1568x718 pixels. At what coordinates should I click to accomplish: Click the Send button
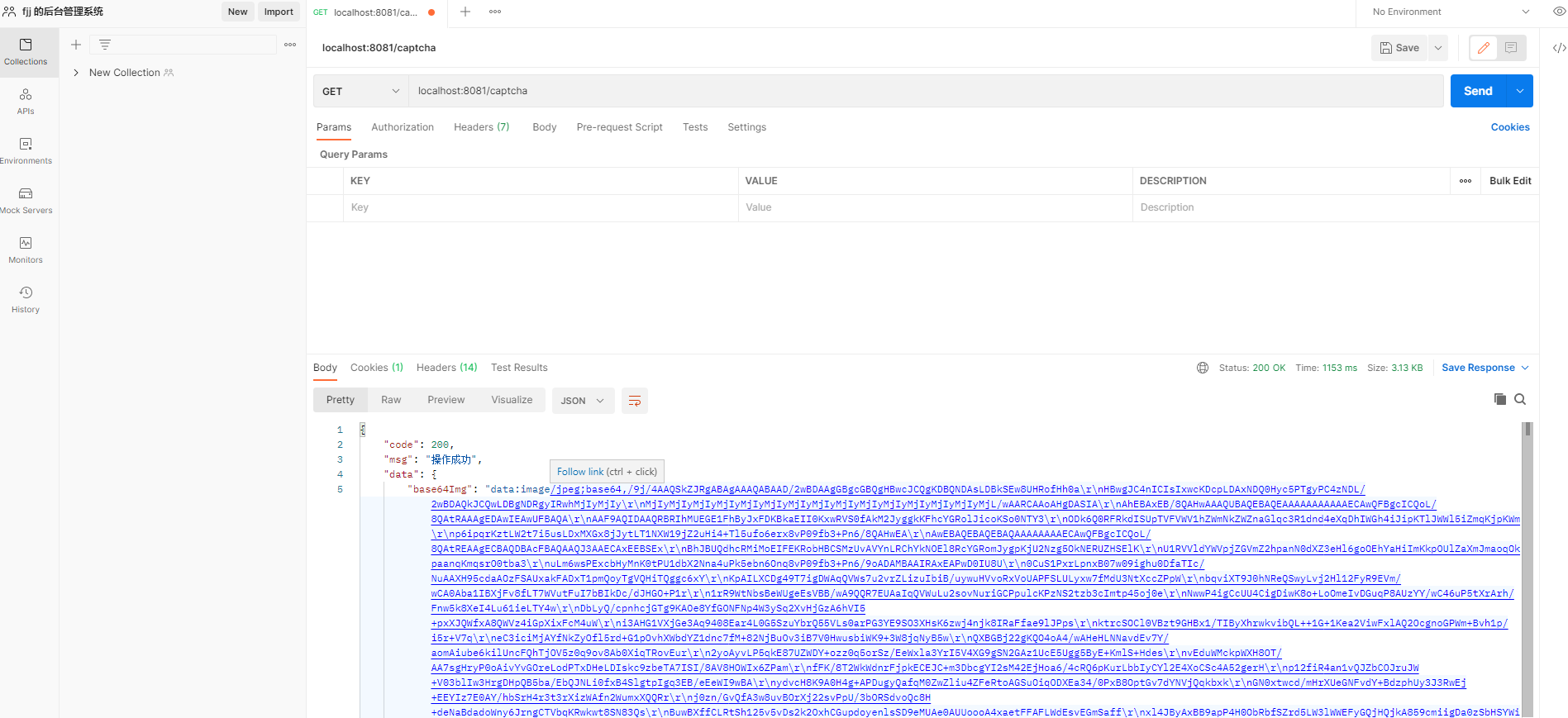pos(1479,91)
